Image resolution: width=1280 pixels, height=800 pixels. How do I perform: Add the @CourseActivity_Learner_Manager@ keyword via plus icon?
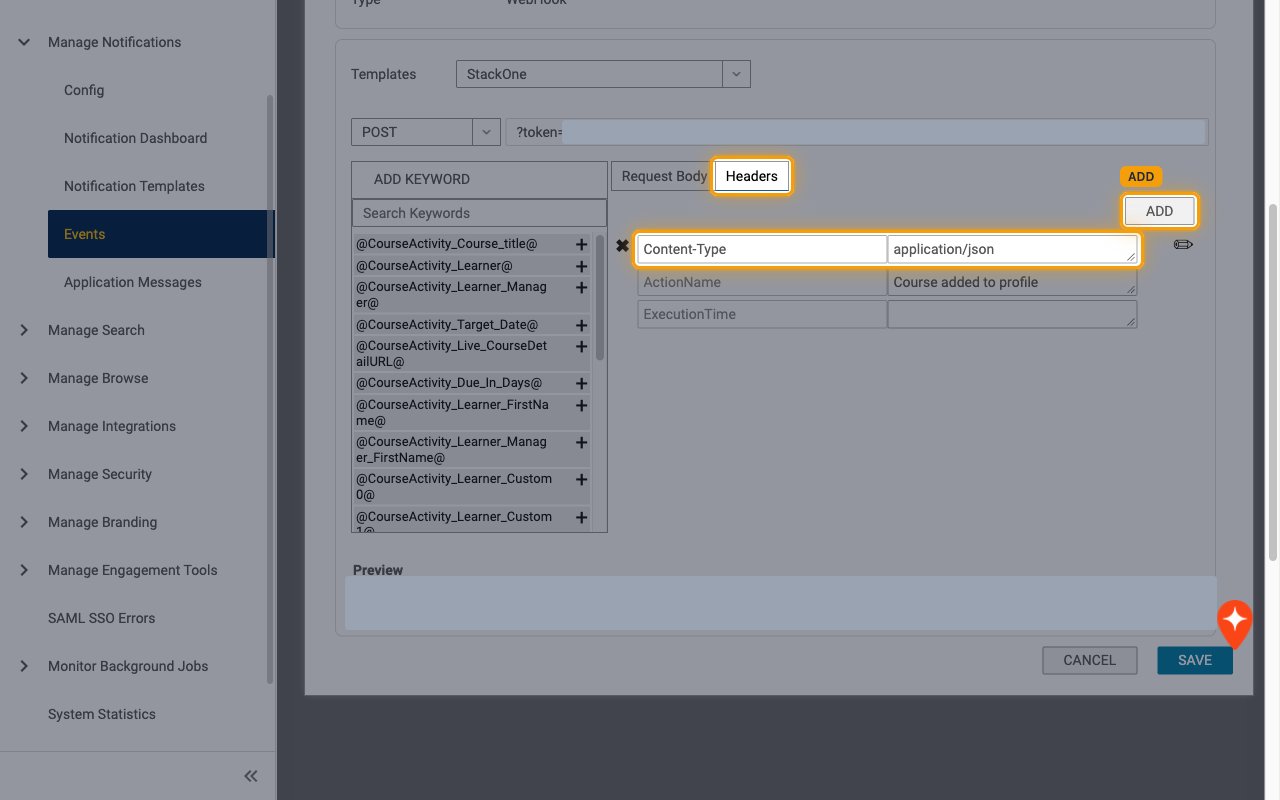pos(581,288)
